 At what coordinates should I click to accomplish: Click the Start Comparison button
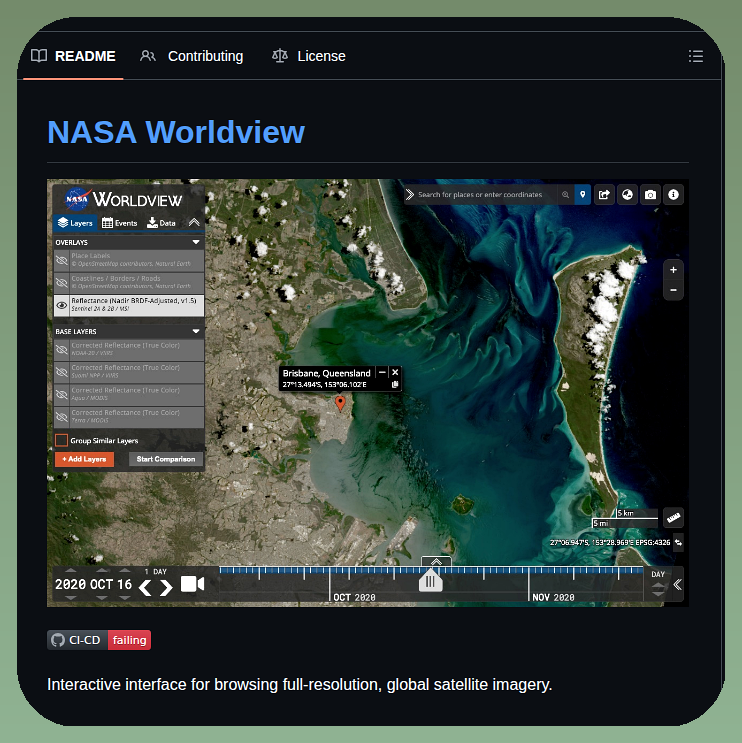click(x=166, y=459)
